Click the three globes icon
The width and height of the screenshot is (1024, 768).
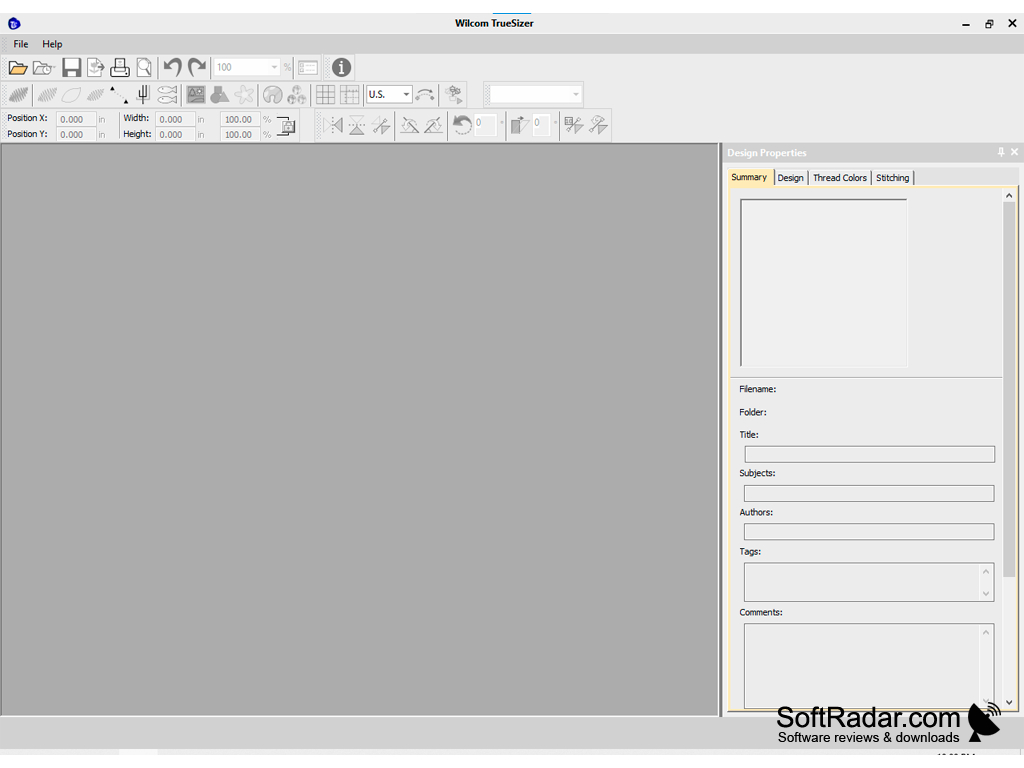[x=296, y=95]
